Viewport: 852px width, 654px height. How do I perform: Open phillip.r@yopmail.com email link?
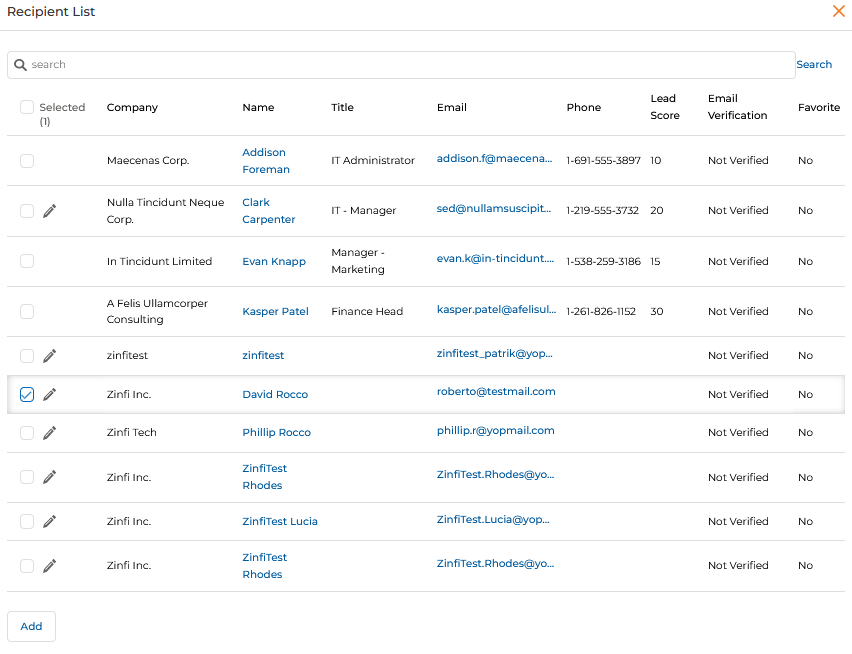[x=496, y=431]
